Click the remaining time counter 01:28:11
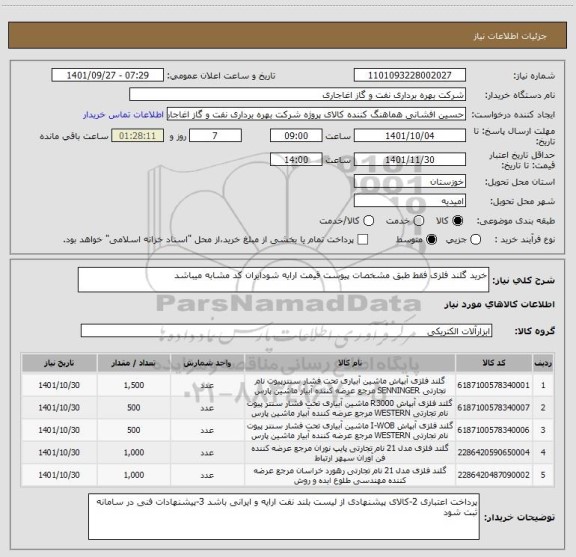 tap(137, 136)
